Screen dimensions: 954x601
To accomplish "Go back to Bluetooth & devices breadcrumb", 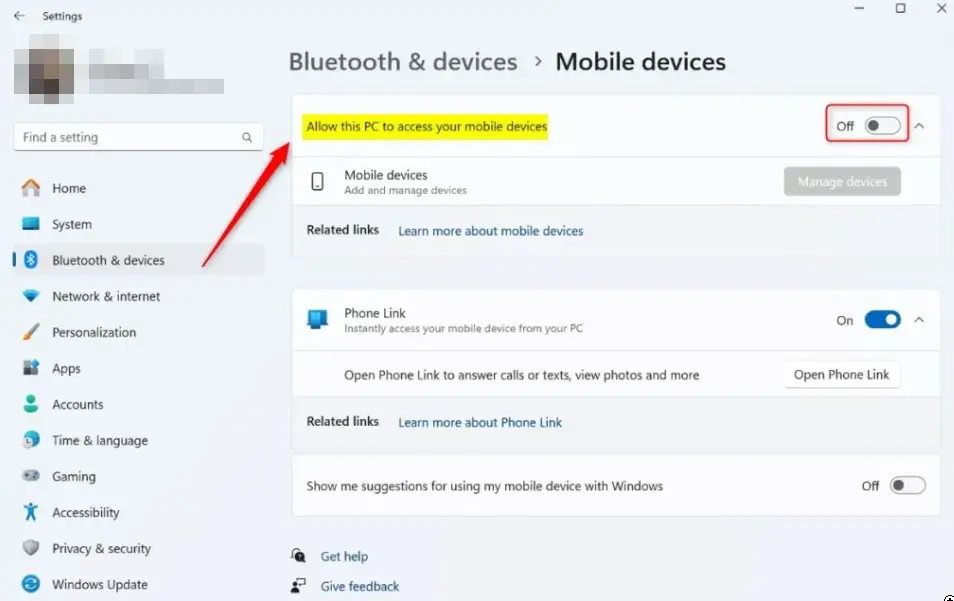I will (403, 61).
